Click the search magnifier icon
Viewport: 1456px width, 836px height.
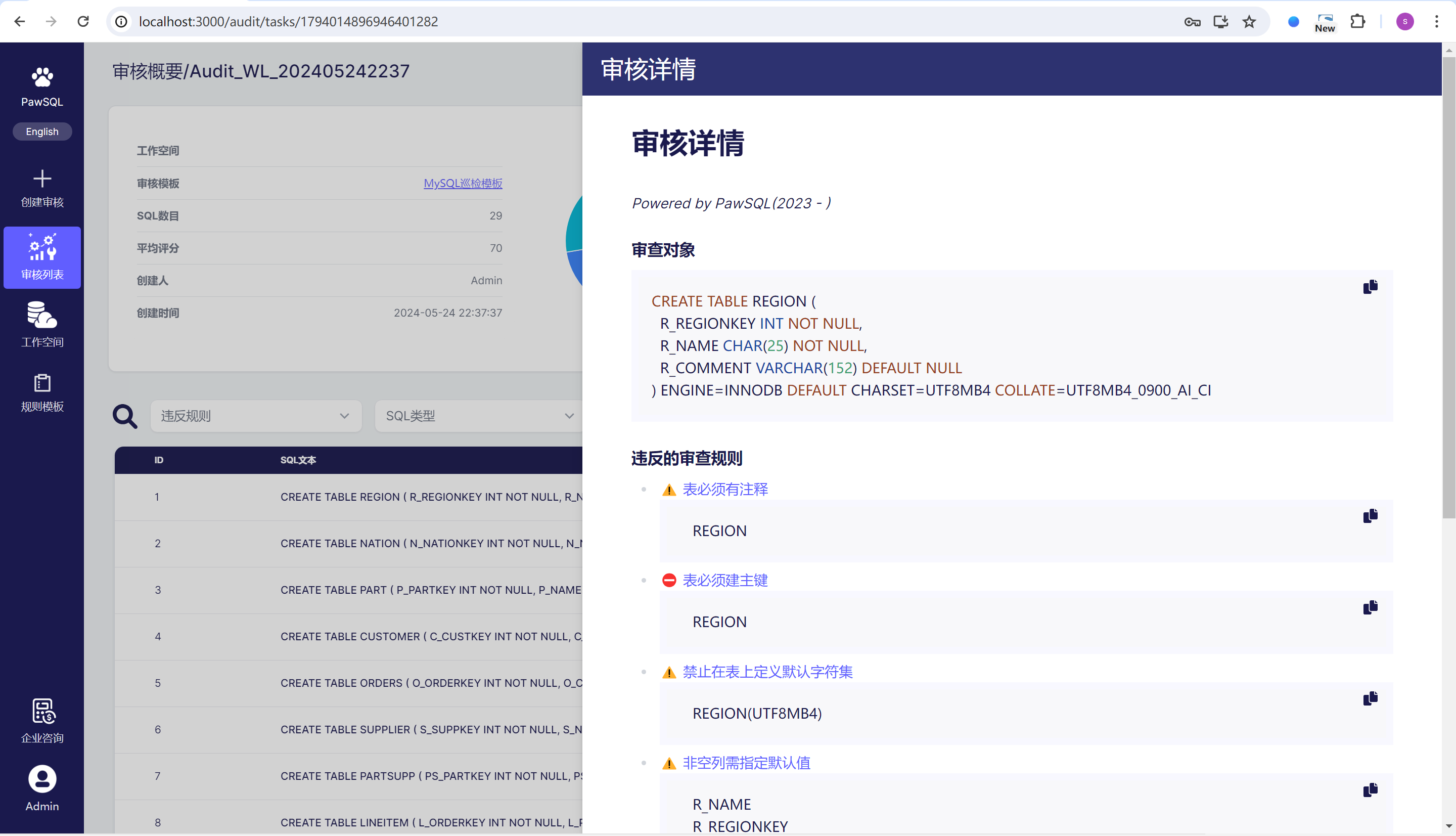click(124, 416)
